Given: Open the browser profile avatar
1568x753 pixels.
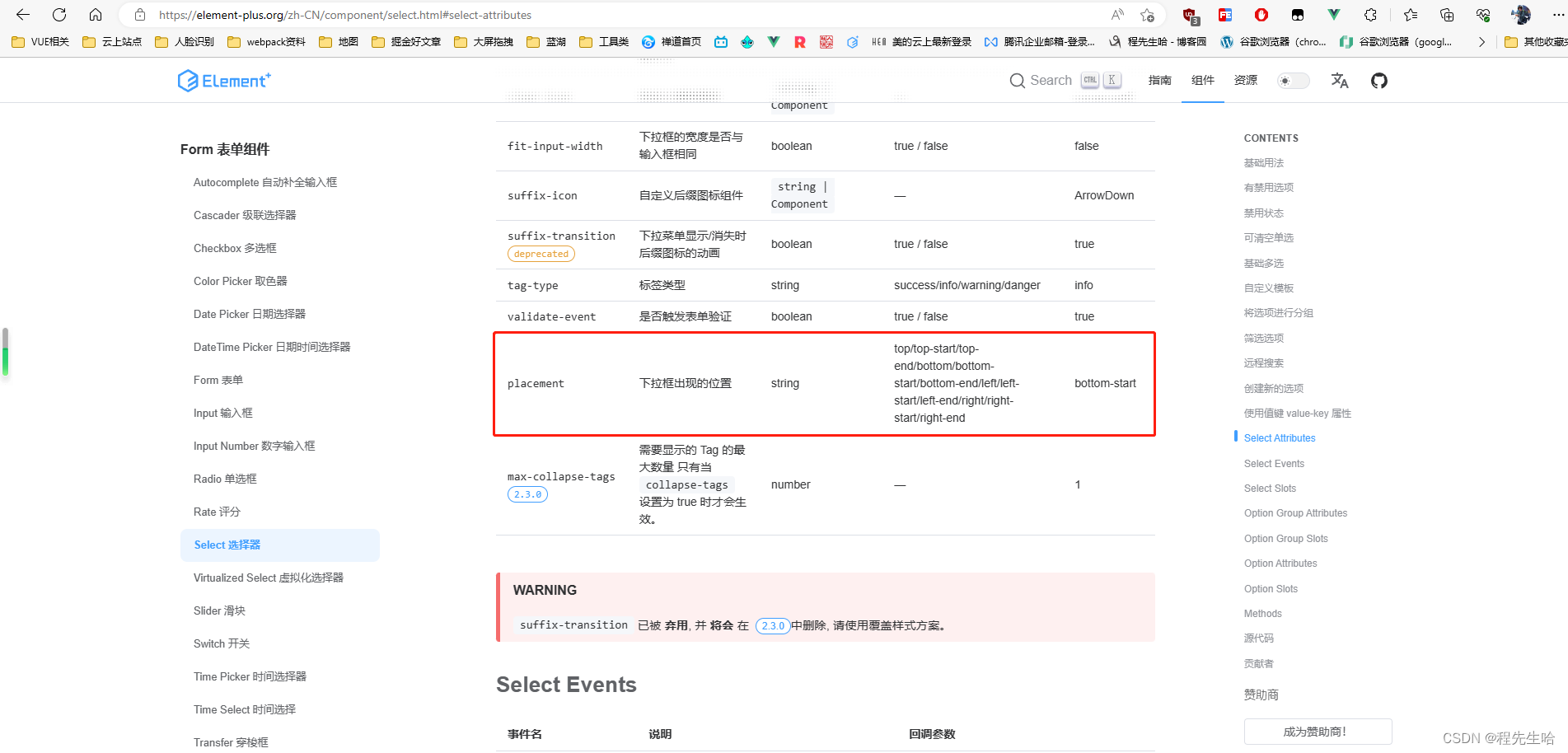Looking at the screenshot, I should coord(1520,15).
